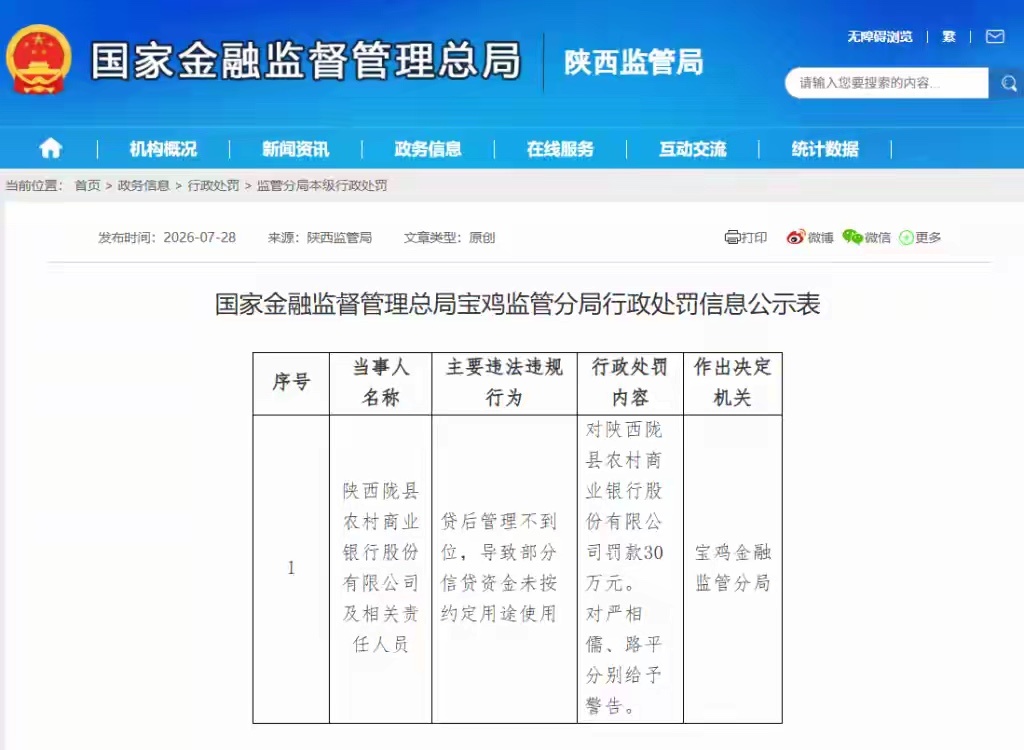Click the 当前位置 label

pos(34,186)
